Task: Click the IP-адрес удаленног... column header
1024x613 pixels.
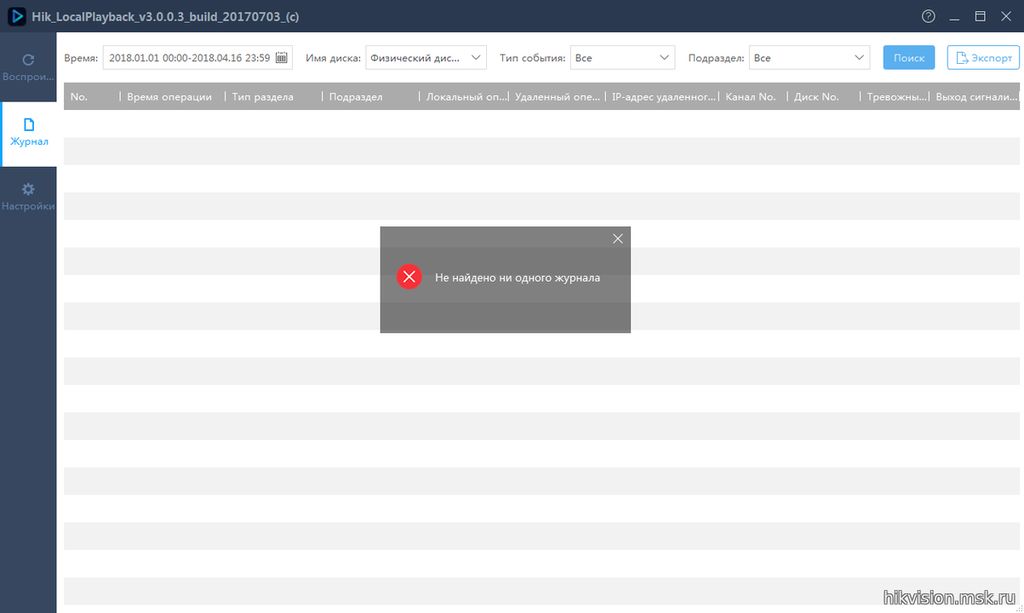Action: [x=662, y=97]
